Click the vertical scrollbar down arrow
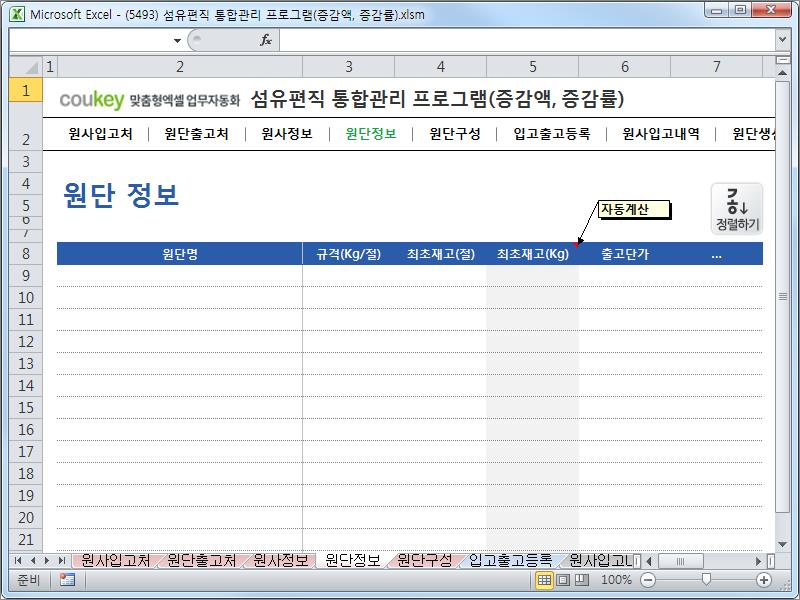This screenshot has width=800, height=600. point(782,545)
